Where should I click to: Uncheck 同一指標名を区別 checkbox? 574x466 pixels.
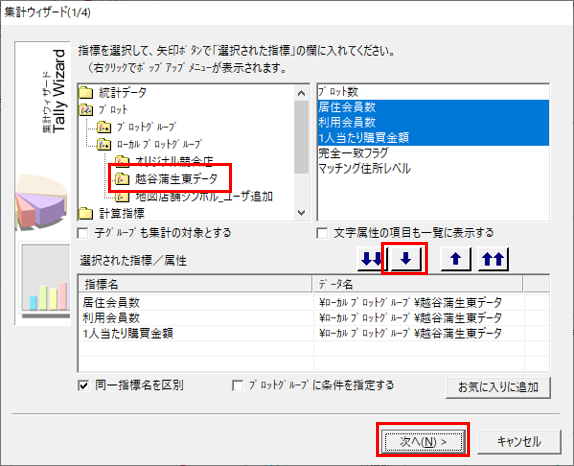83,385
